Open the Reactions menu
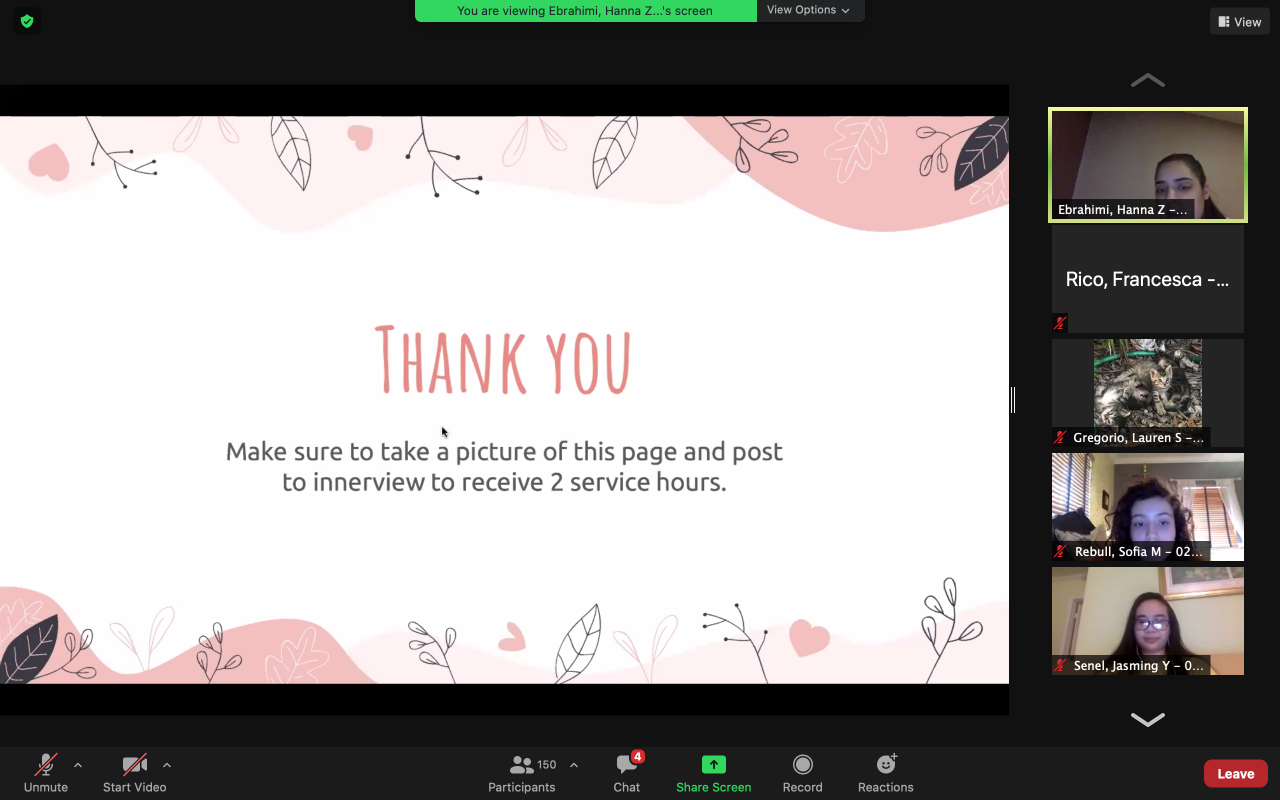This screenshot has width=1280, height=800. [x=886, y=773]
